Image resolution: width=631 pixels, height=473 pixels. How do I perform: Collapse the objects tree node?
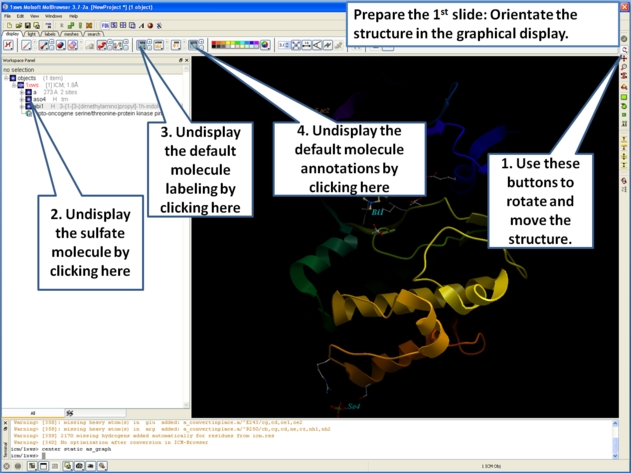pyautogui.click(x=5, y=78)
